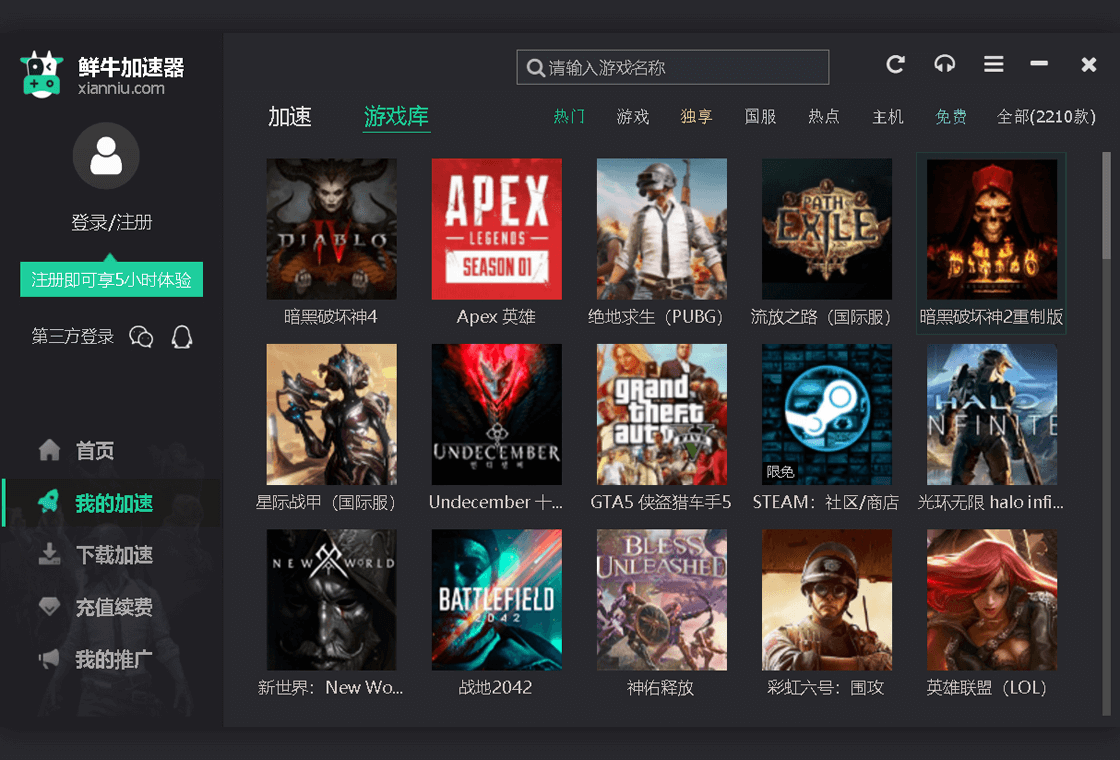
Task: Select the 彩虹六号:围攻 game cover
Action: [x=826, y=600]
